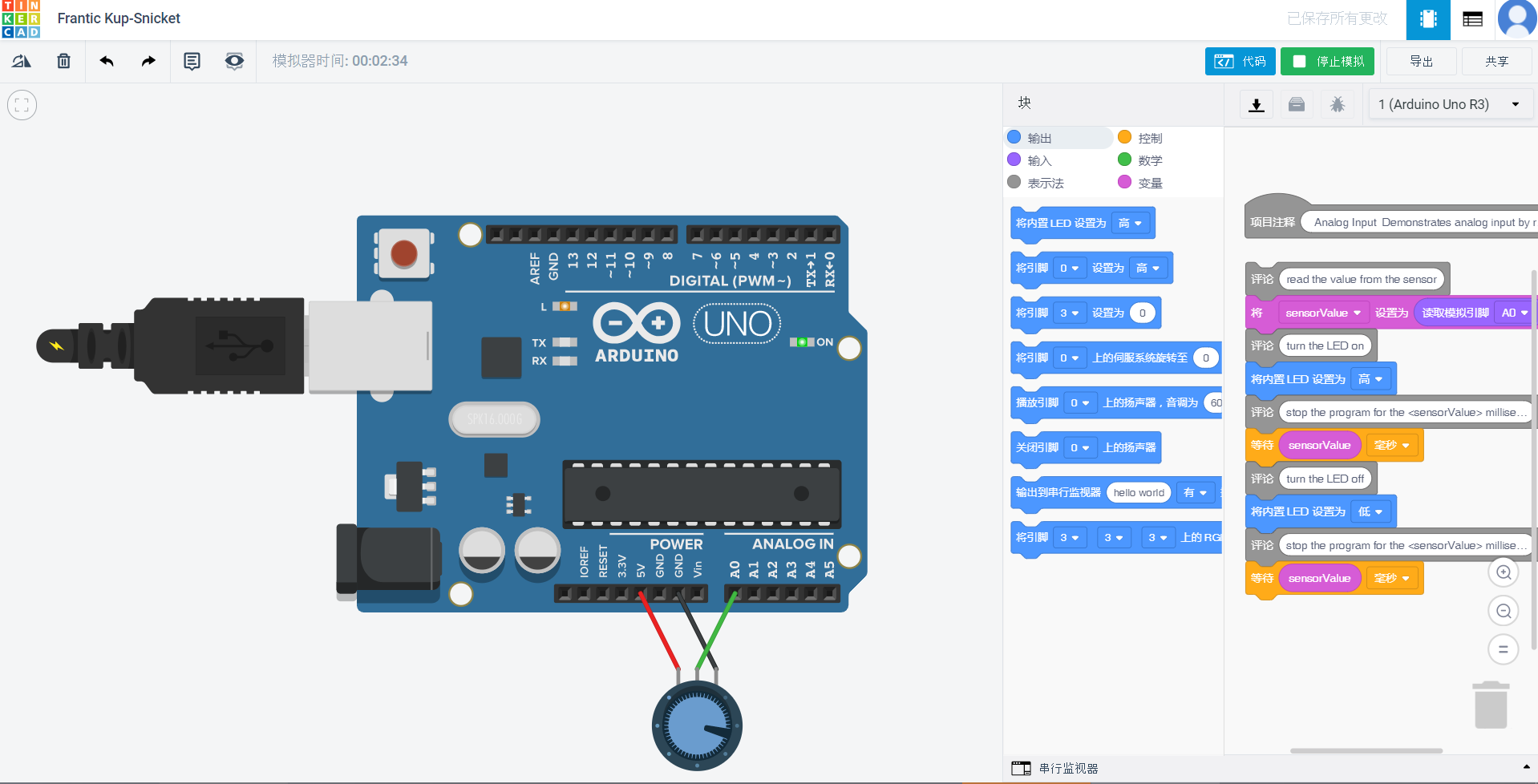Click the serial monitor icon
1538x784 pixels.
click(1021, 768)
